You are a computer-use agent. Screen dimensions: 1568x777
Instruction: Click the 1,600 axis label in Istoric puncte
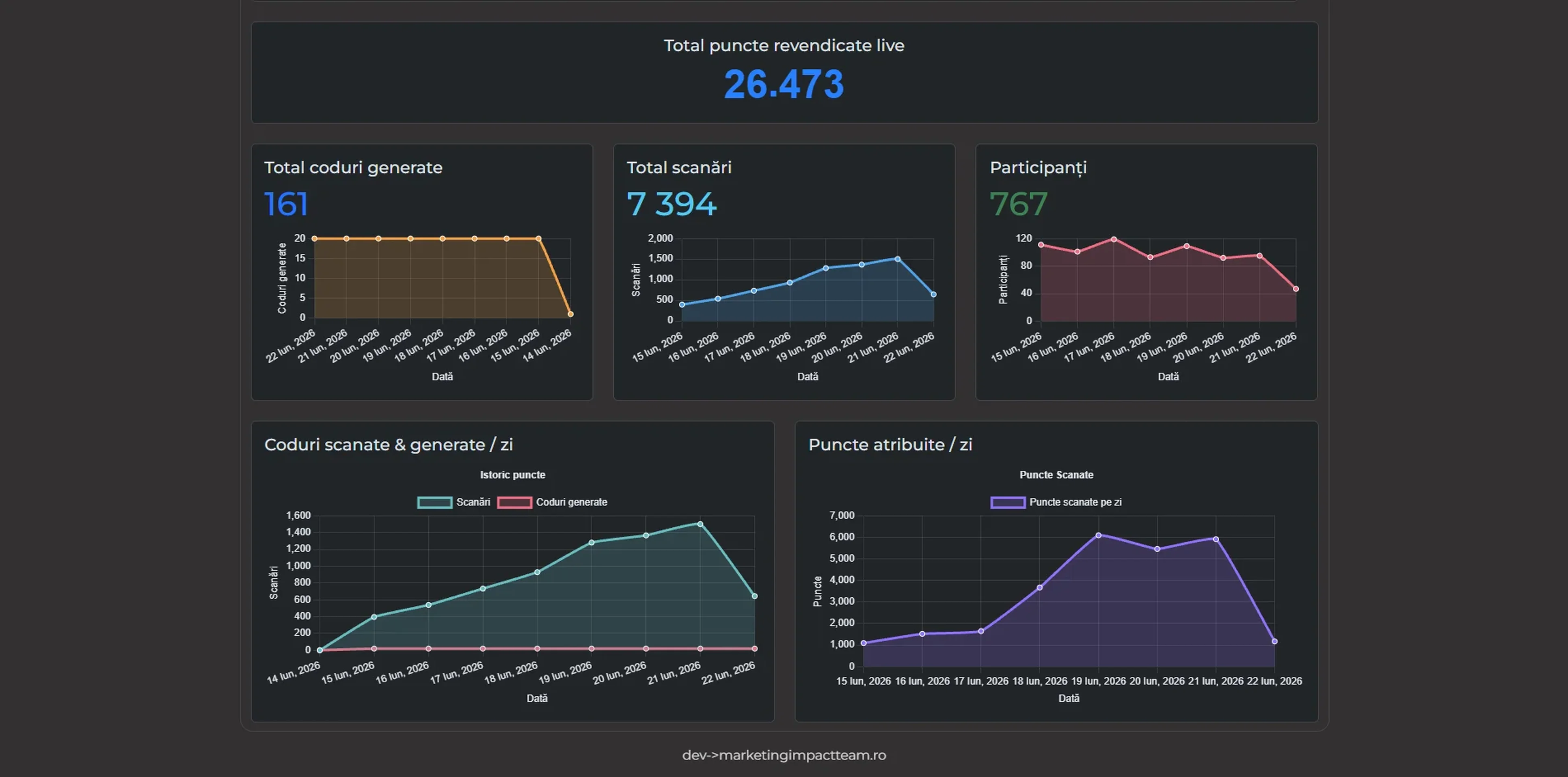(298, 515)
